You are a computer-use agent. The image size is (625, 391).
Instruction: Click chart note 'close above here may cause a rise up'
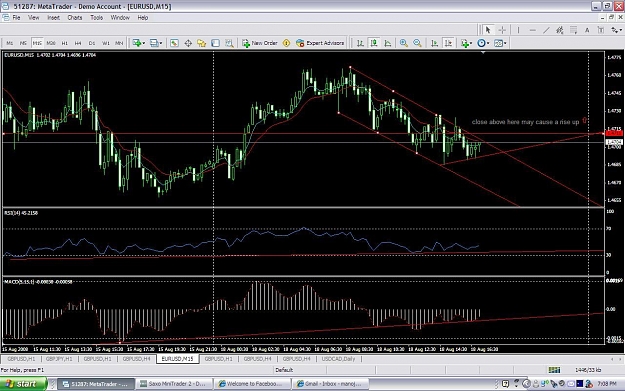525,122
